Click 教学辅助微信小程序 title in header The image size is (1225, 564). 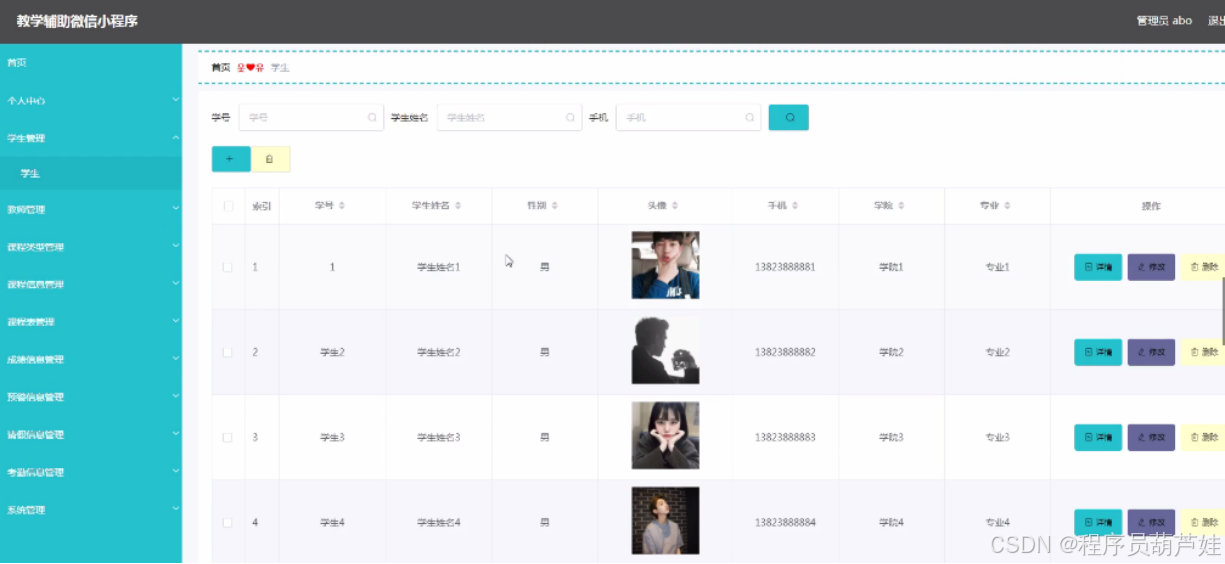coord(77,21)
